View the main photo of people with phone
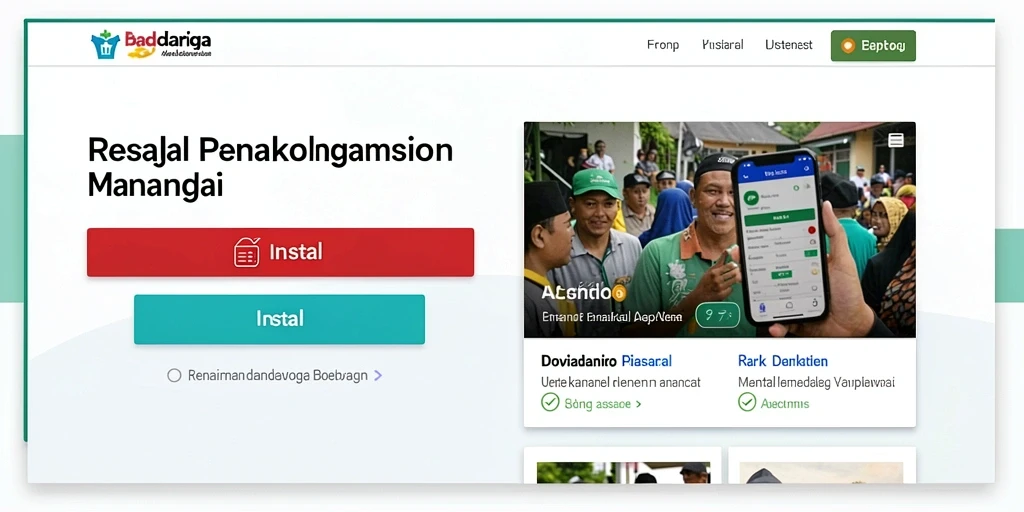The height and width of the screenshot is (512, 1024). click(x=720, y=230)
